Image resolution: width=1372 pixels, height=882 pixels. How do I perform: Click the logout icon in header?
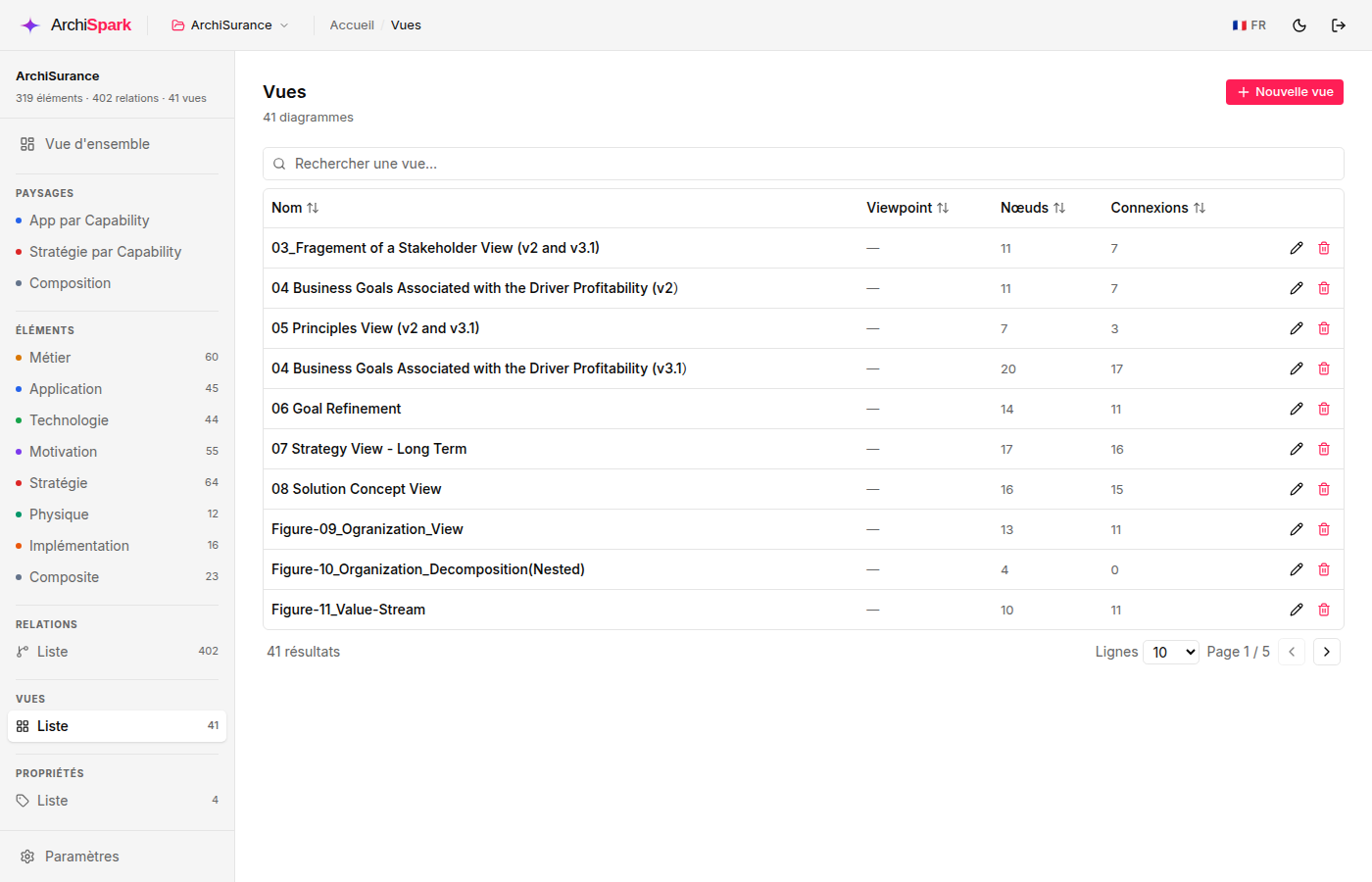point(1339,25)
